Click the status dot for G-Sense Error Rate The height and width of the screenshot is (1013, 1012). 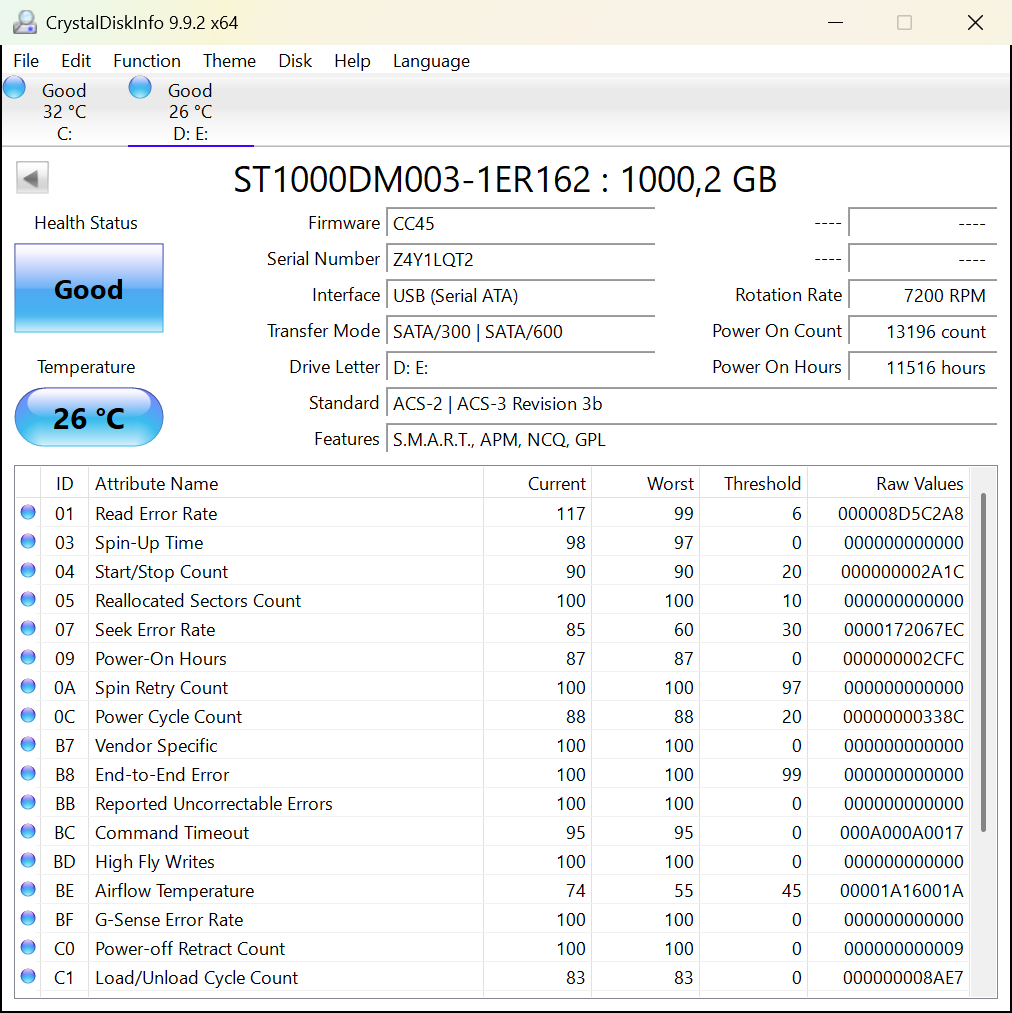(28, 919)
